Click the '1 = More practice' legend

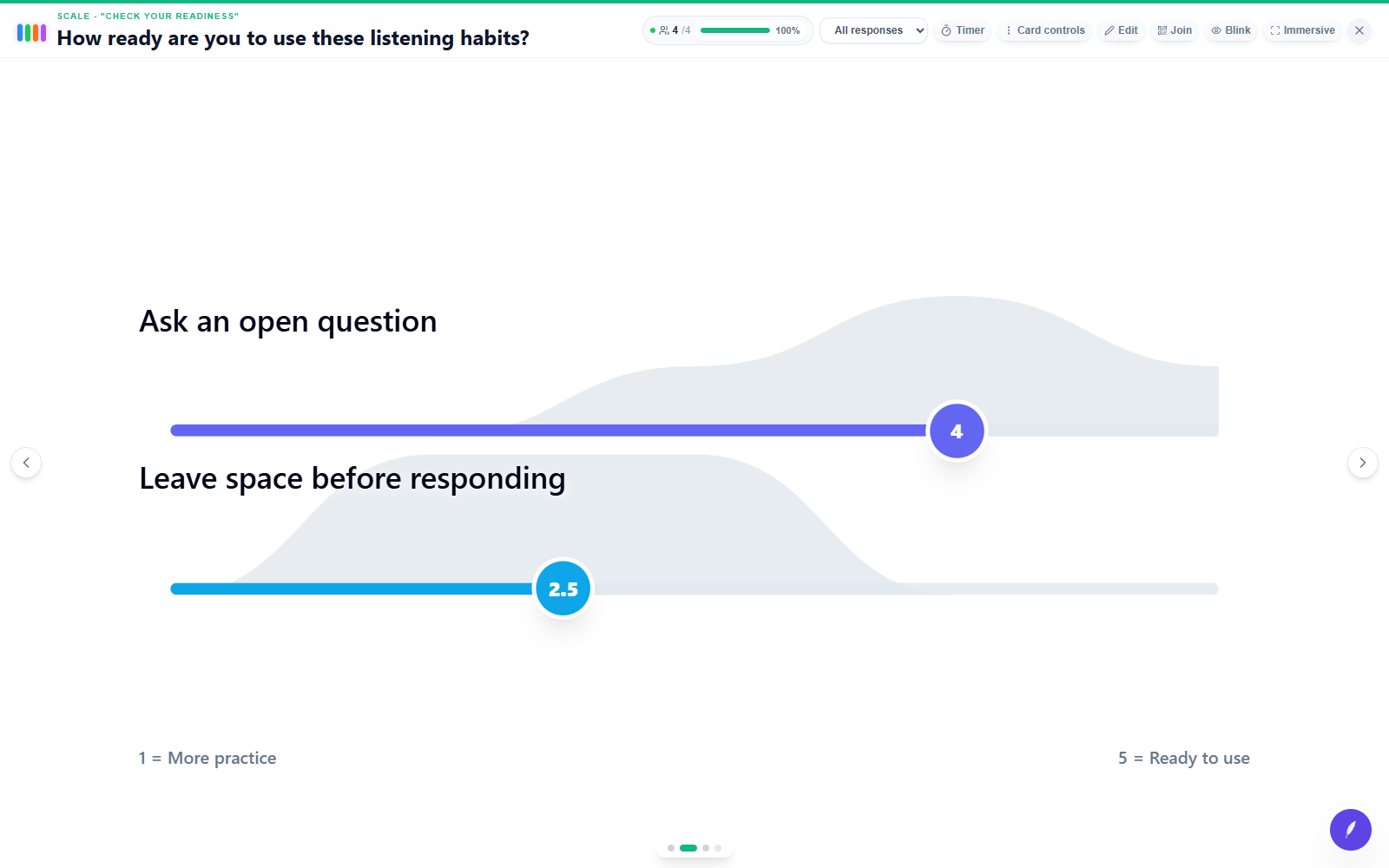click(207, 758)
